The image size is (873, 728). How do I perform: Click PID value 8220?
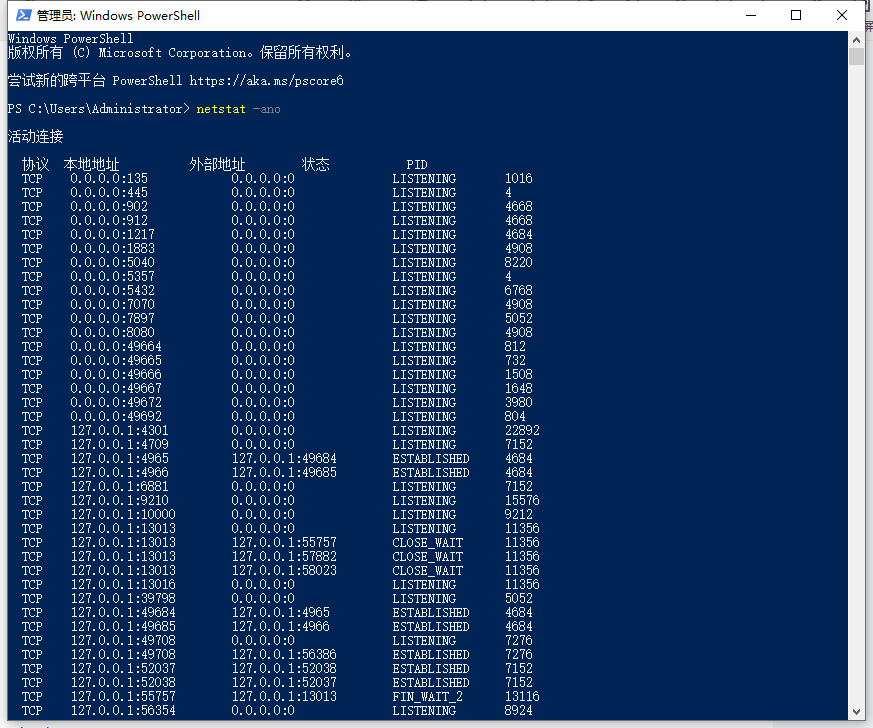[518, 262]
